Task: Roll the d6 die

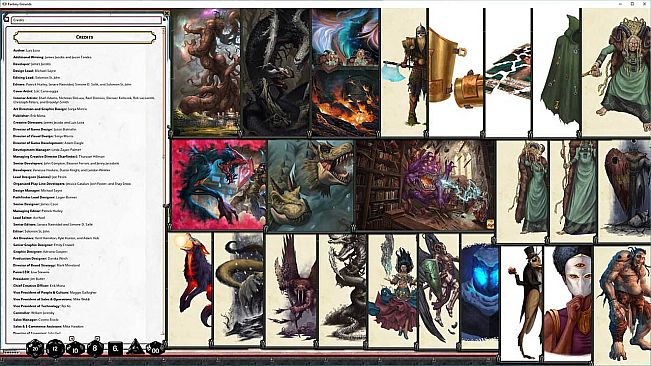Action: pyautogui.click(x=115, y=349)
